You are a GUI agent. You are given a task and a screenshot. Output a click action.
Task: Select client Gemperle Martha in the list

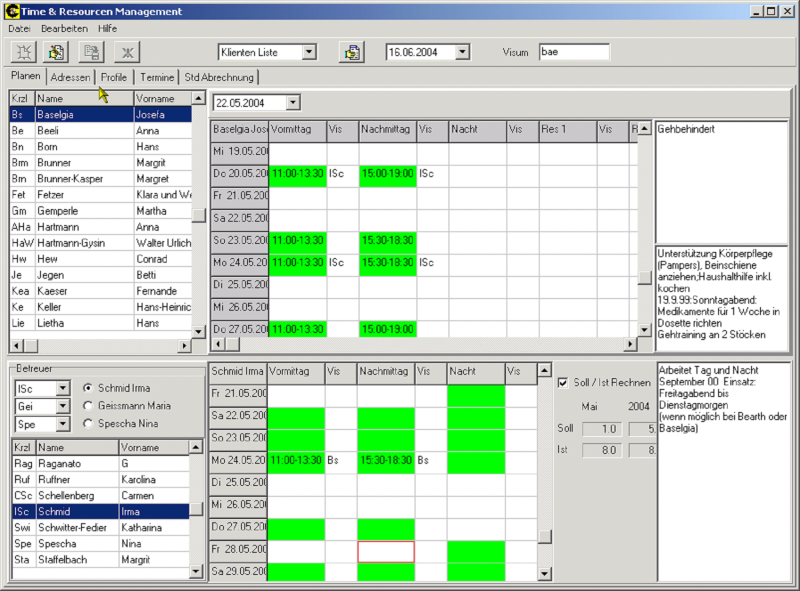pos(101,211)
